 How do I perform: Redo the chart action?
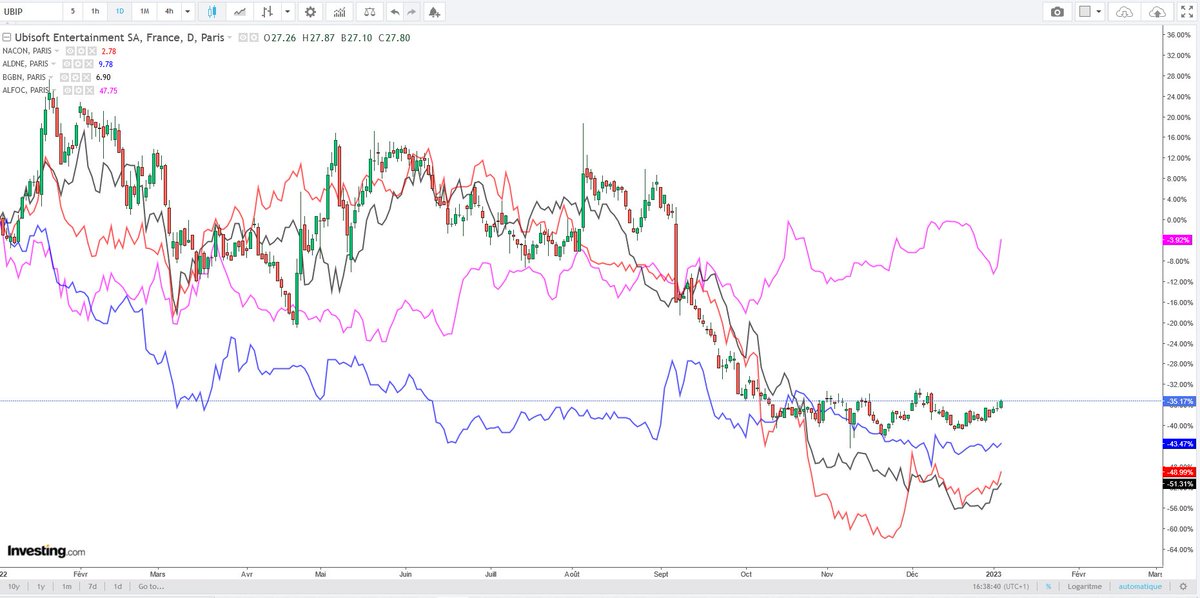click(411, 12)
